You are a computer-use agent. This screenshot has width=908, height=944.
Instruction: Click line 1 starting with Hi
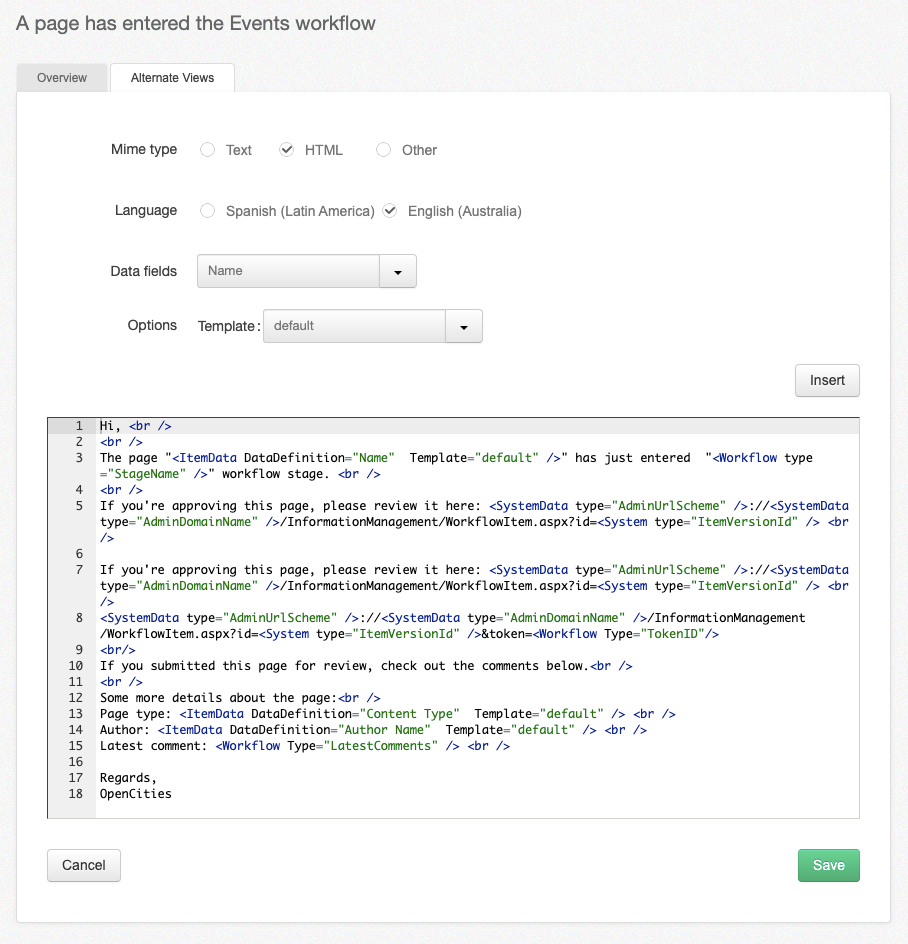tap(130, 425)
